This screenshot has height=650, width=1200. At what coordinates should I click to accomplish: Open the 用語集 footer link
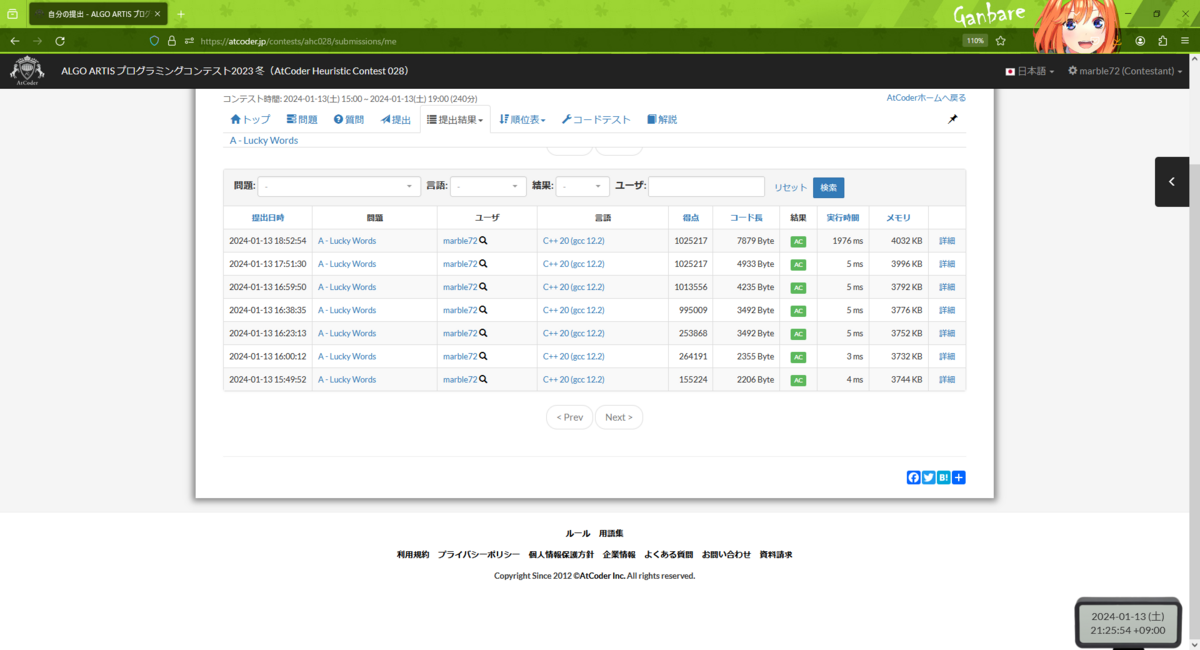pyautogui.click(x=611, y=533)
